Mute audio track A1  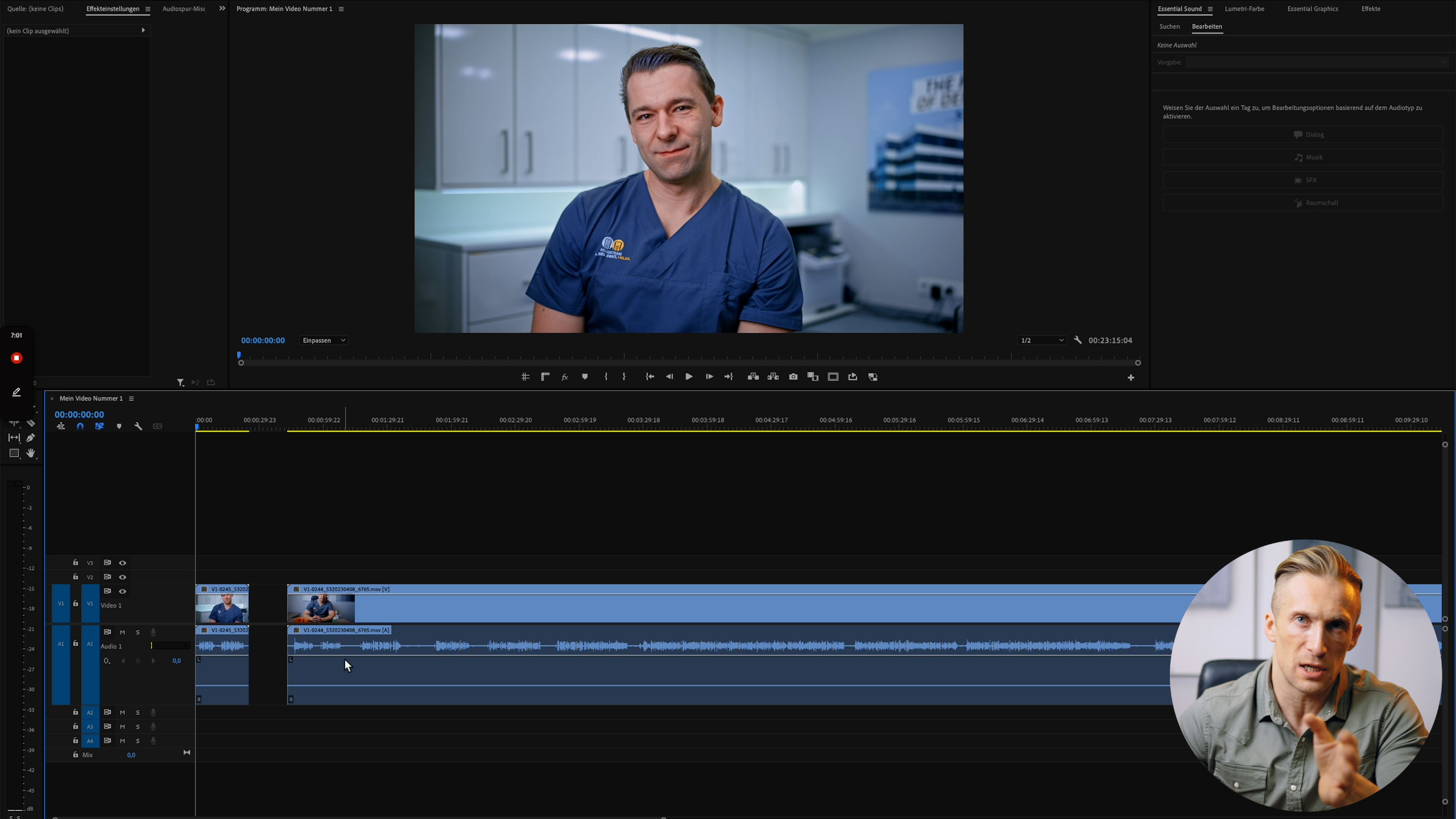pos(122,632)
